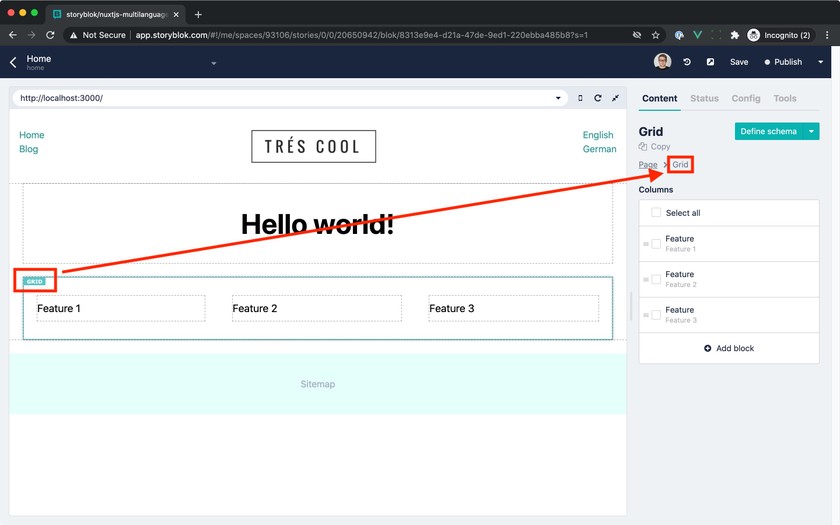Open the Feature 2 entry in Columns
Screen dimensions: 840x525
click(x=729, y=280)
